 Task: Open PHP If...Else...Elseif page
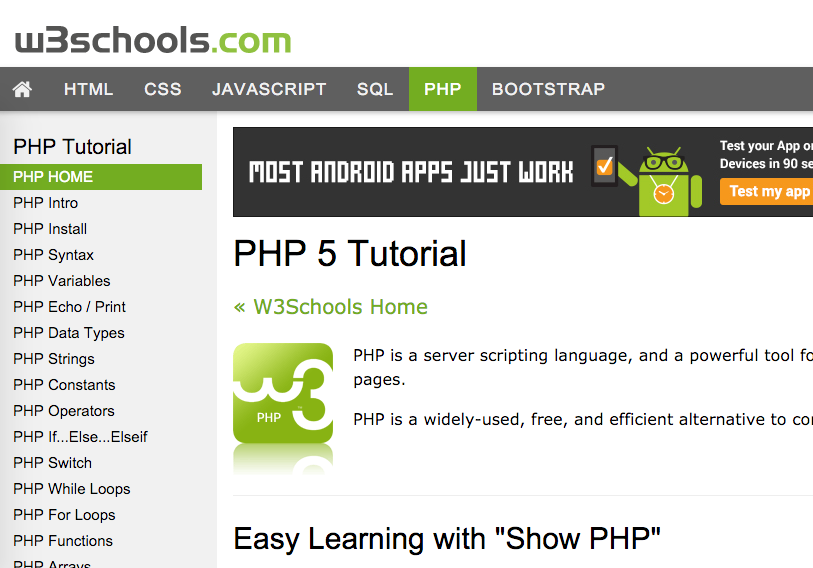(x=80, y=436)
